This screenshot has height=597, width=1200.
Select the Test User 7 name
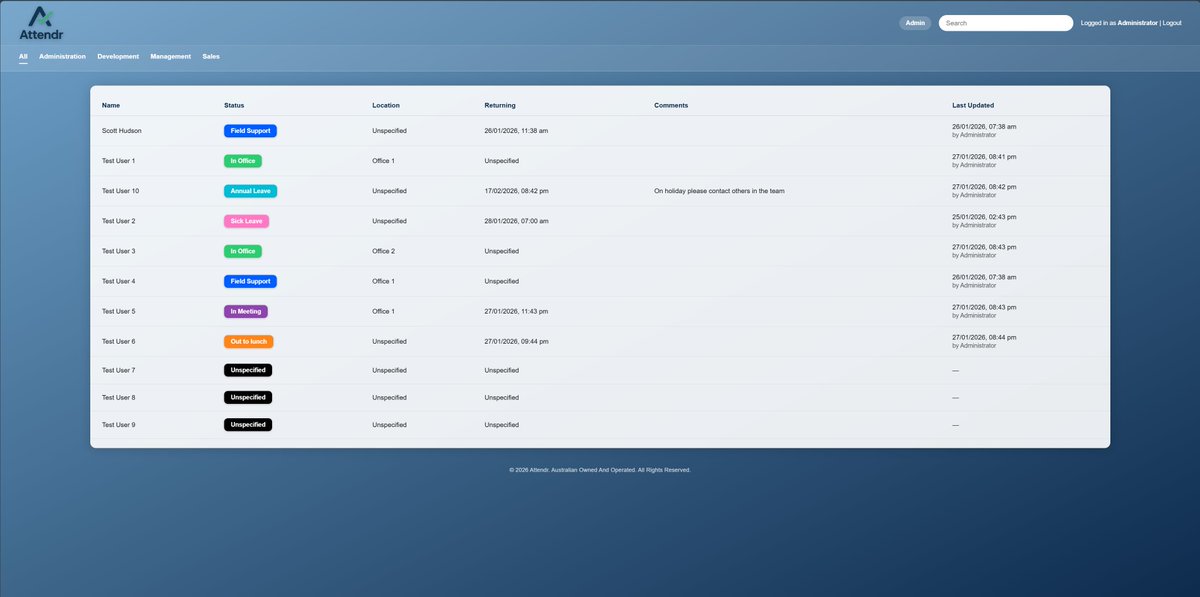pyautogui.click(x=119, y=370)
